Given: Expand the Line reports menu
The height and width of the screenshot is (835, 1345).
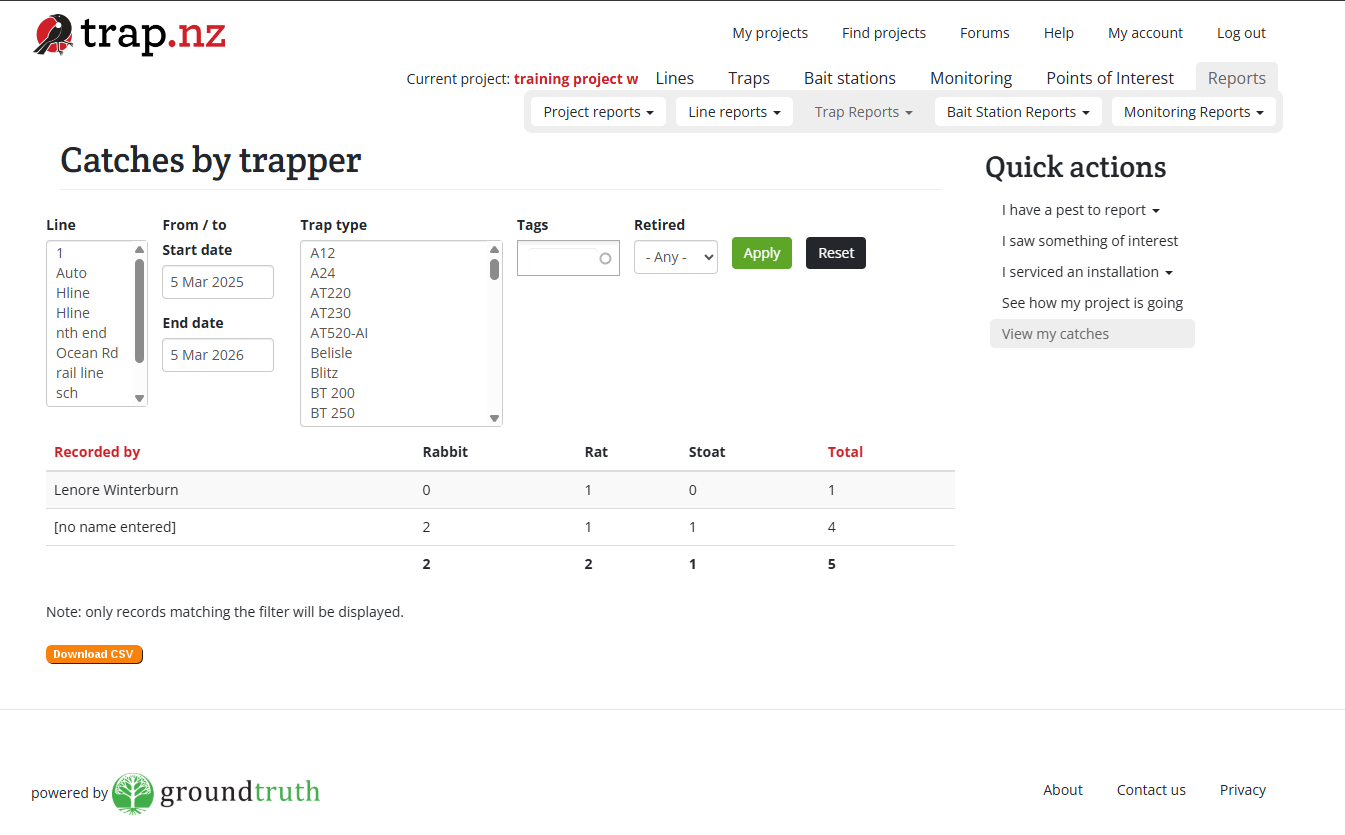Looking at the screenshot, I should 734,112.
